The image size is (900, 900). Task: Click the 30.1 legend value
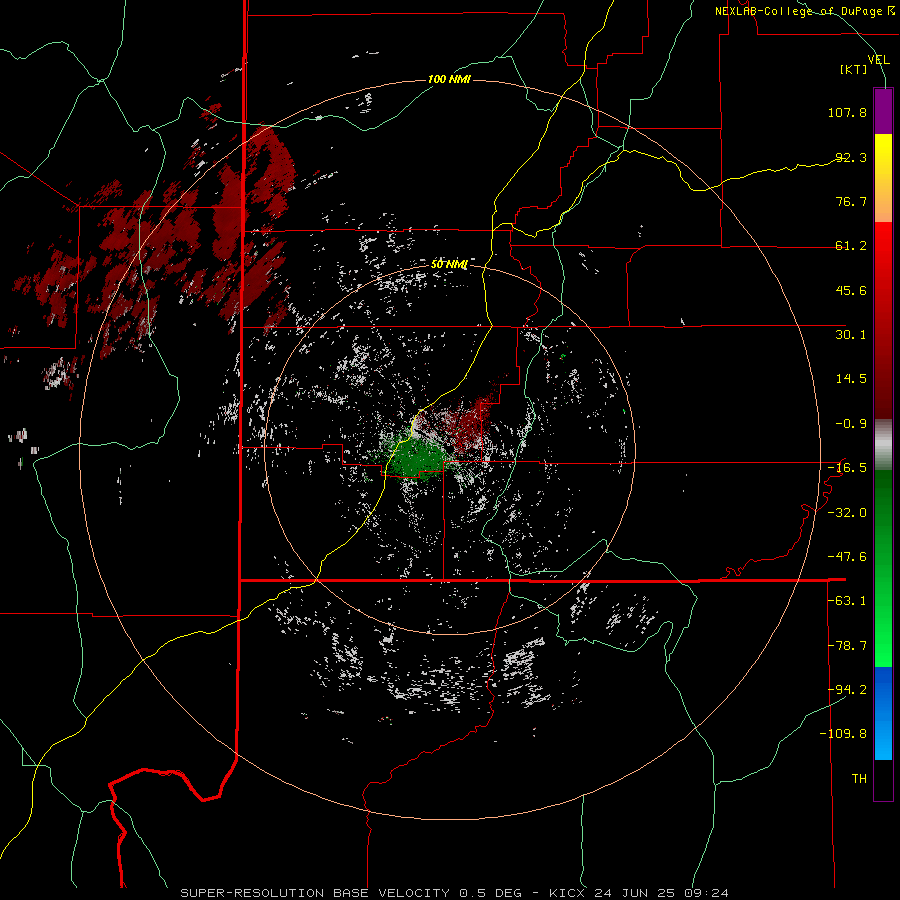(x=851, y=335)
